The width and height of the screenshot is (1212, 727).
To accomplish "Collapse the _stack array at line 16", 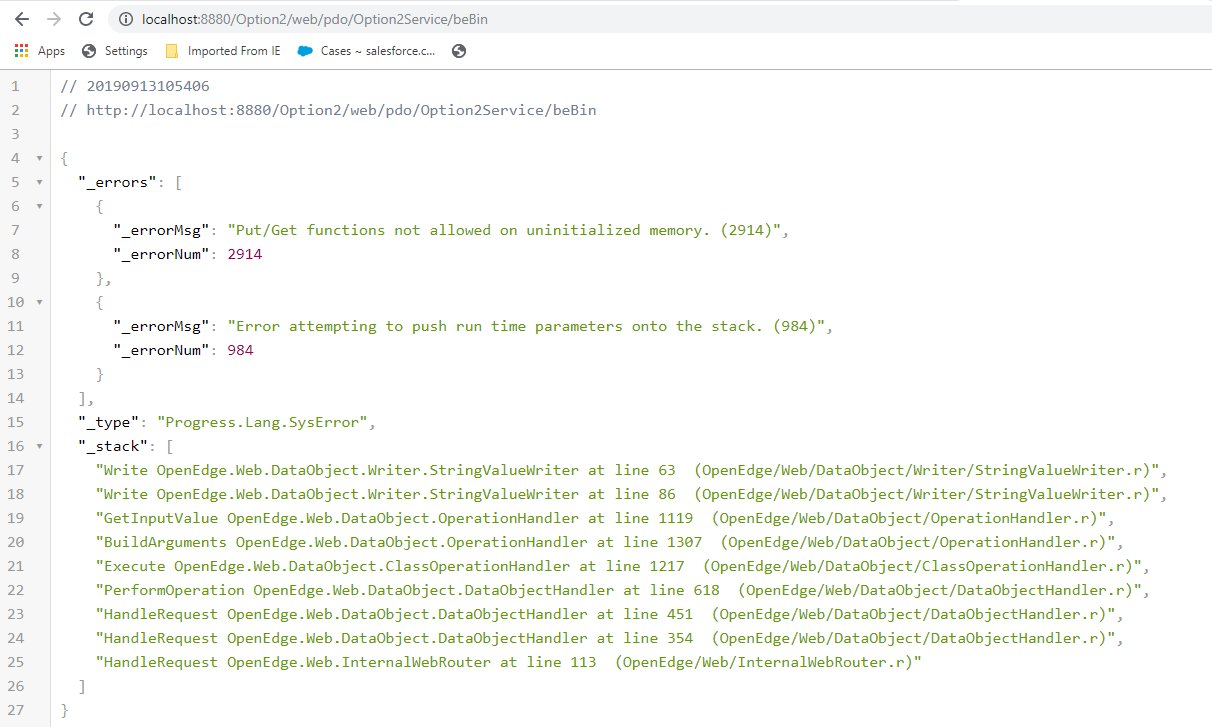I will click(39, 446).
